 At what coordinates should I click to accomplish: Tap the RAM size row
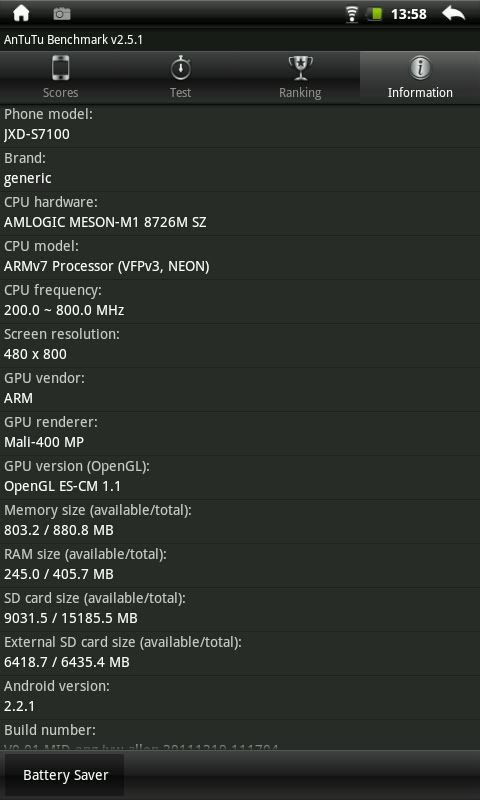tap(240, 565)
